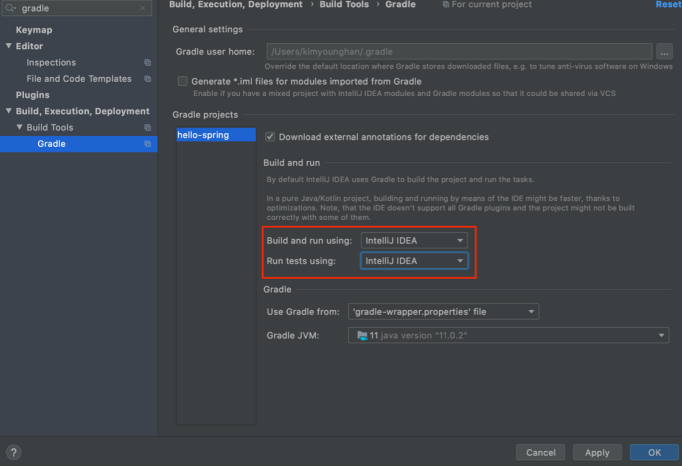682x466 pixels.
Task: Uncheck Download external annotations for dependencies
Action: [x=270, y=137]
